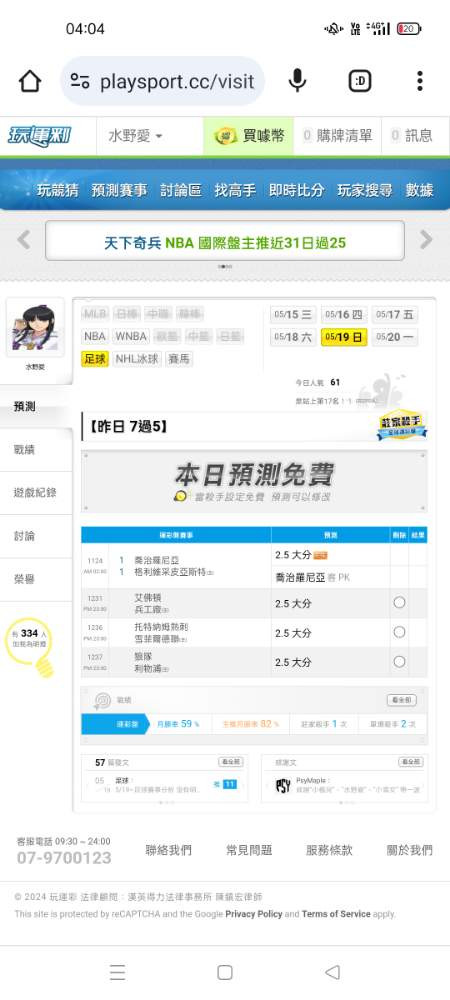Viewport: 450px width, 1000px height.
Task: Go to next banner with right arrow
Action: (x=426, y=240)
